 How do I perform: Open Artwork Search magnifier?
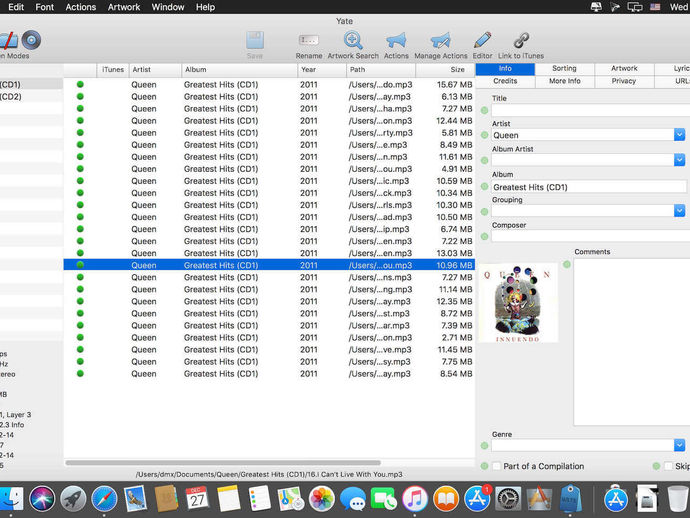point(353,40)
